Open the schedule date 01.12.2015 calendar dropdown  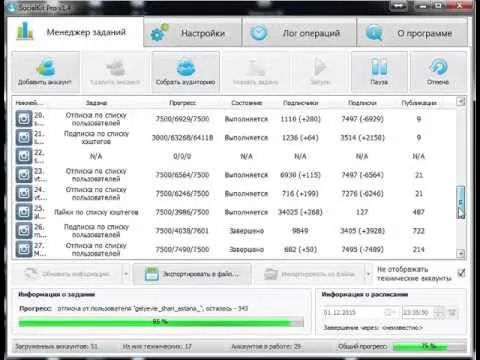(390, 313)
